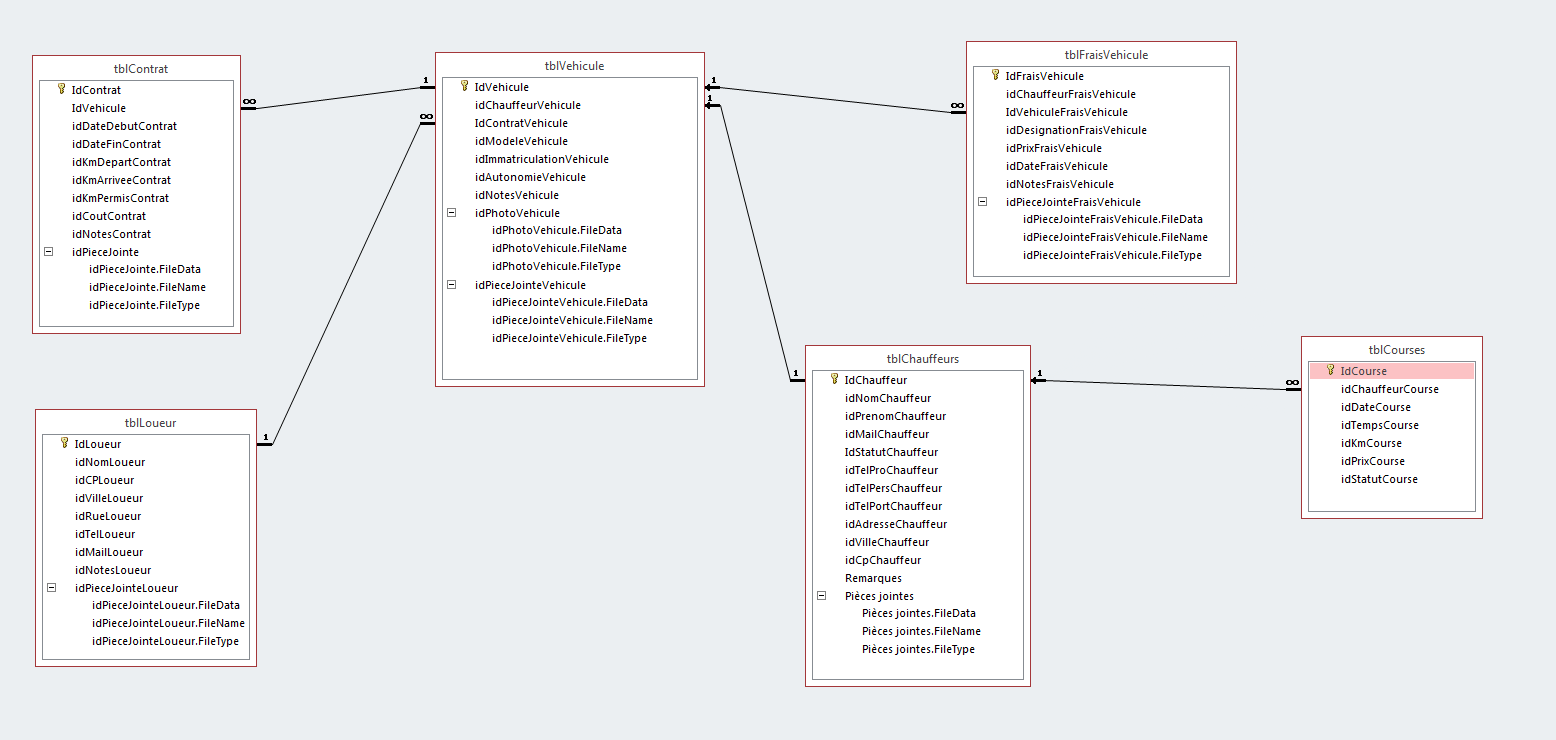This screenshot has height=740, width=1556.
Task: Select idCPLoueur field
Action: tap(104, 480)
